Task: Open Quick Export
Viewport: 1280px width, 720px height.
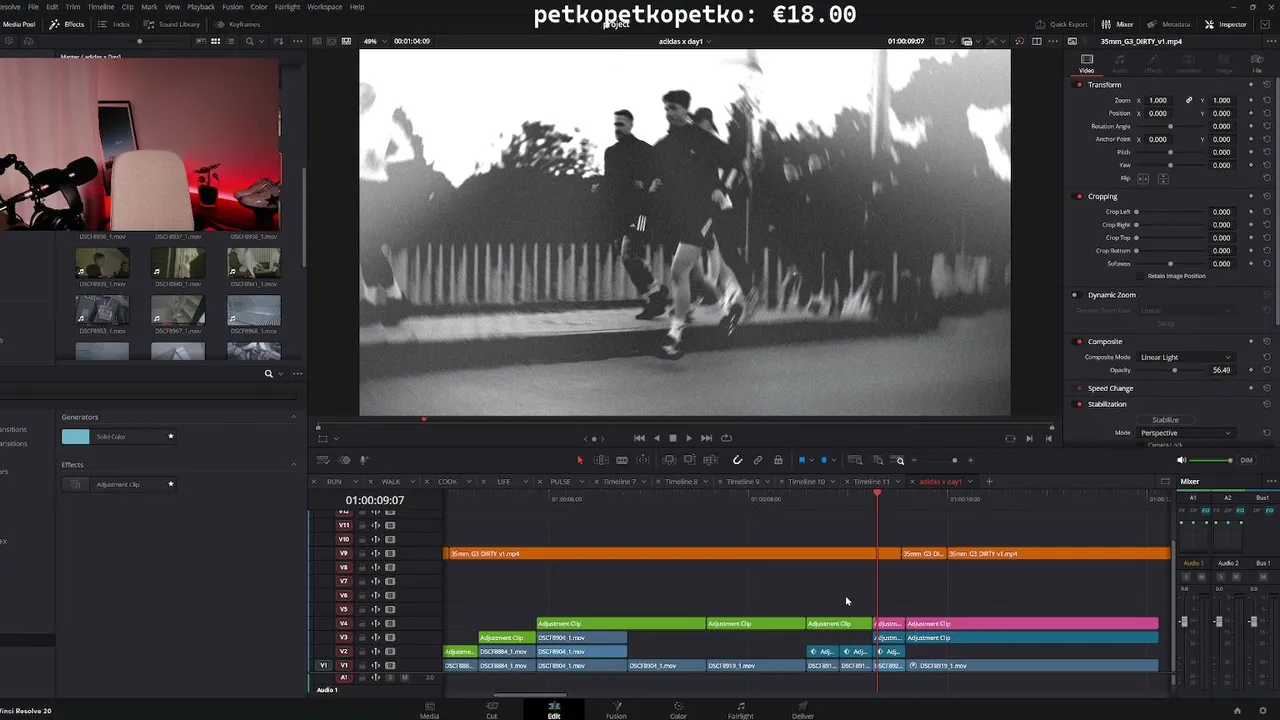Action: tap(1062, 24)
